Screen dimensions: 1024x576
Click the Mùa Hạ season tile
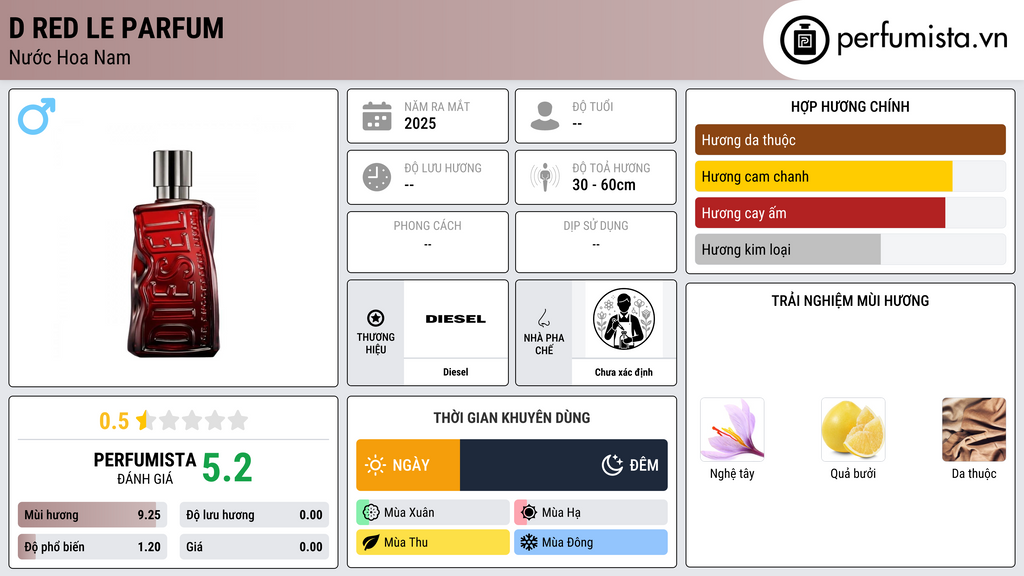[591, 513]
